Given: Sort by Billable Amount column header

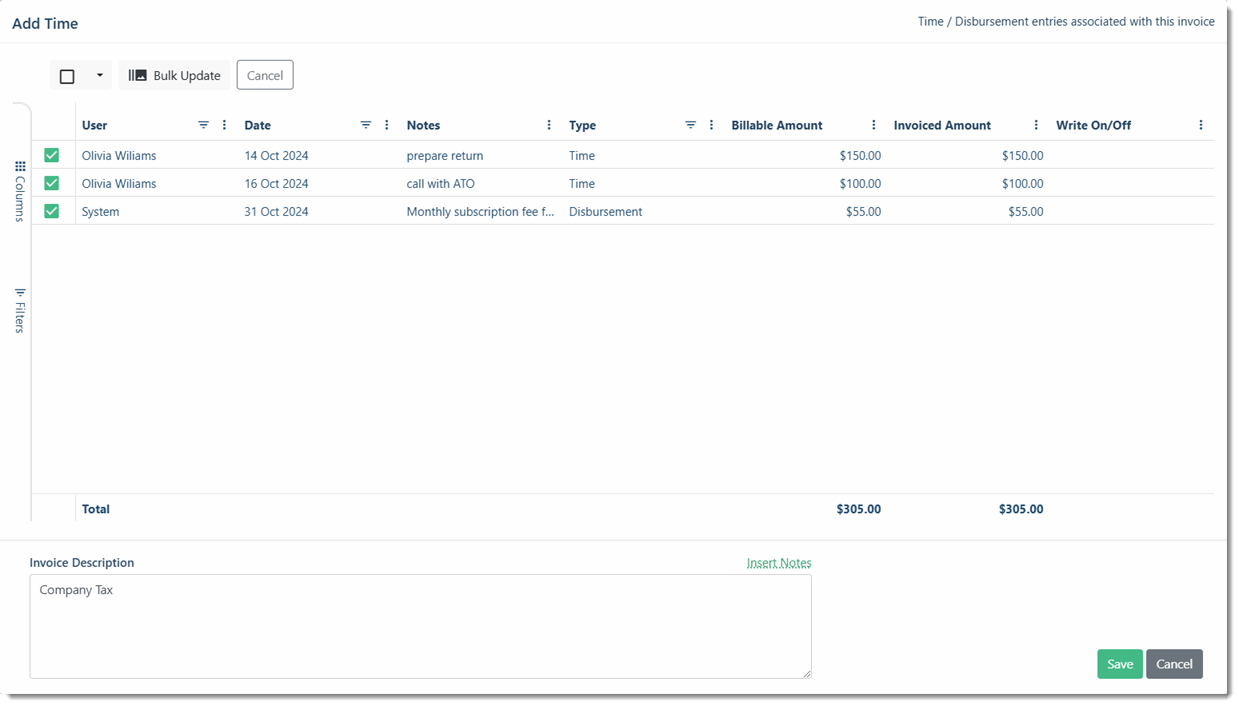Looking at the screenshot, I should click(x=777, y=125).
